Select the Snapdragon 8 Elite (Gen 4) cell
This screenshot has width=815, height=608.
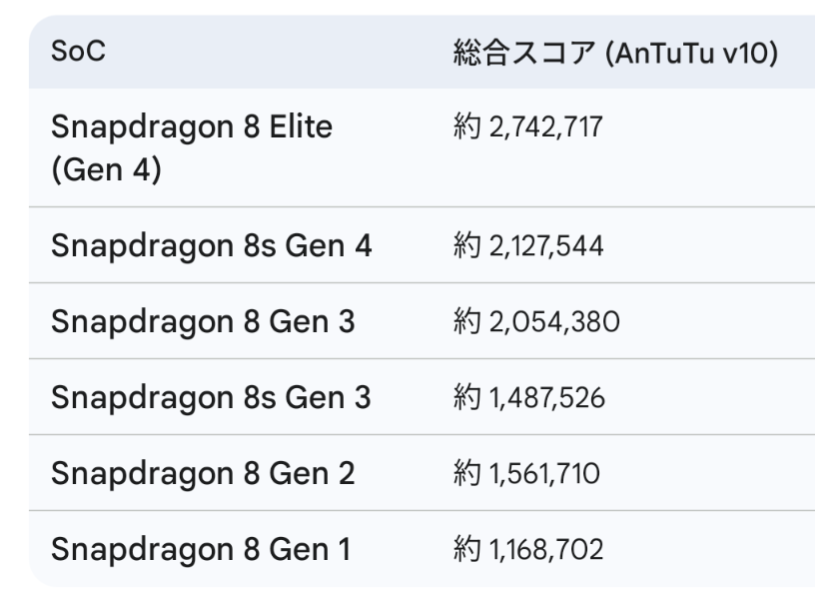pos(192,148)
